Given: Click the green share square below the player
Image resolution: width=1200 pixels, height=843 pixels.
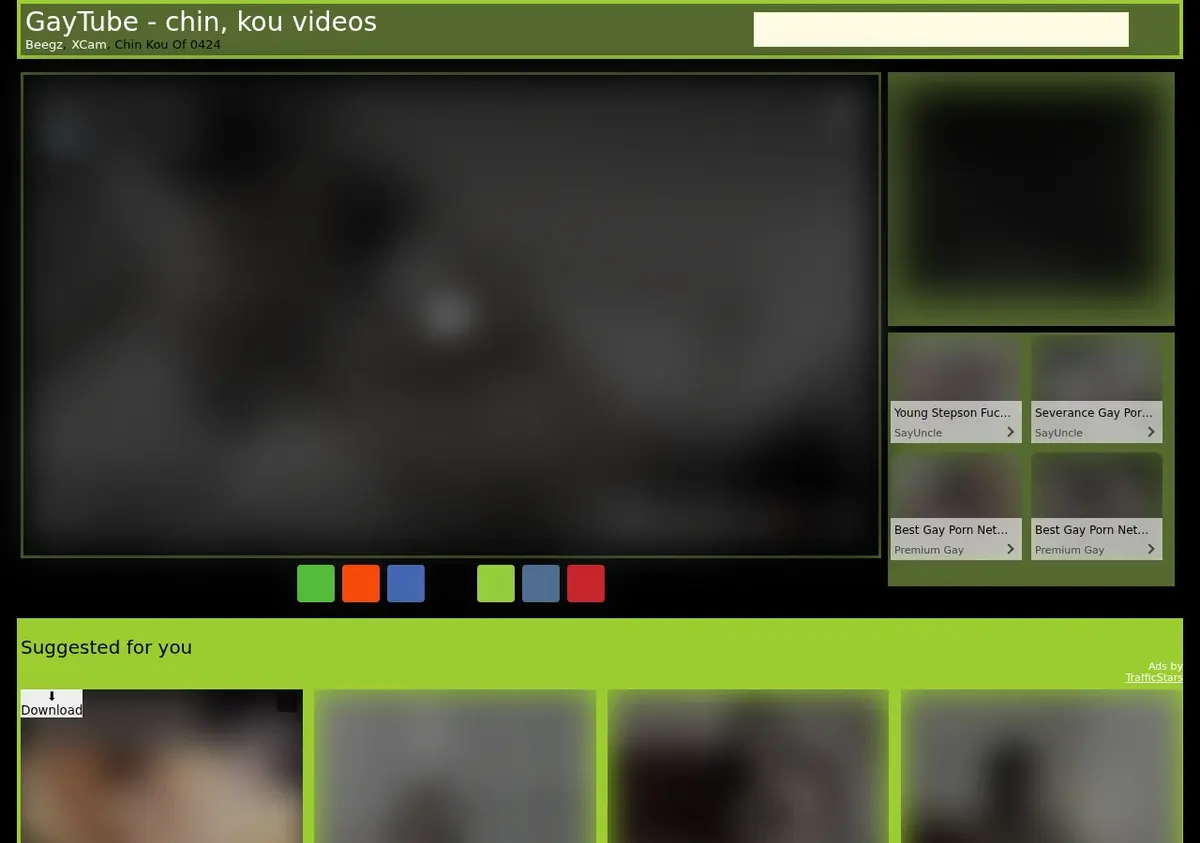Looking at the screenshot, I should (x=316, y=584).
